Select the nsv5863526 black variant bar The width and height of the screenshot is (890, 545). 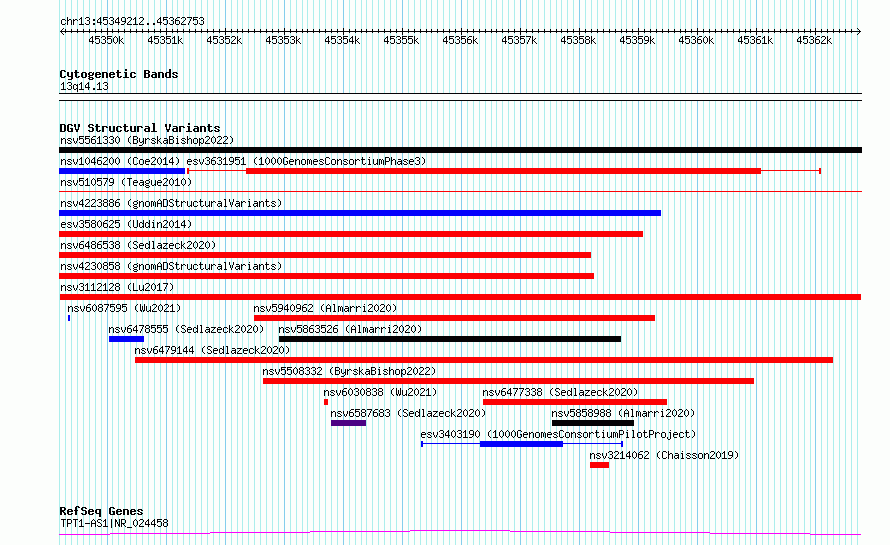click(x=450, y=339)
